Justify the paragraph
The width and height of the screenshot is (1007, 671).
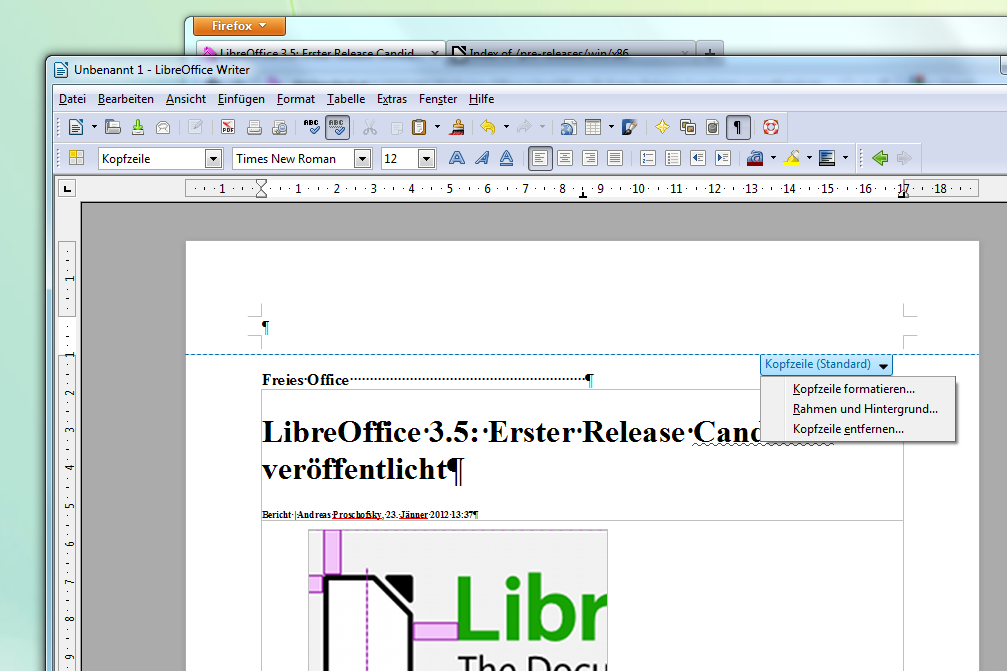click(615, 158)
